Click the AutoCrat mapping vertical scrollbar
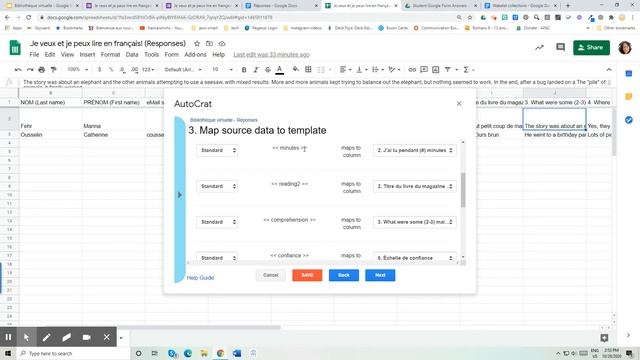The height and width of the screenshot is (360, 640). coord(463,190)
